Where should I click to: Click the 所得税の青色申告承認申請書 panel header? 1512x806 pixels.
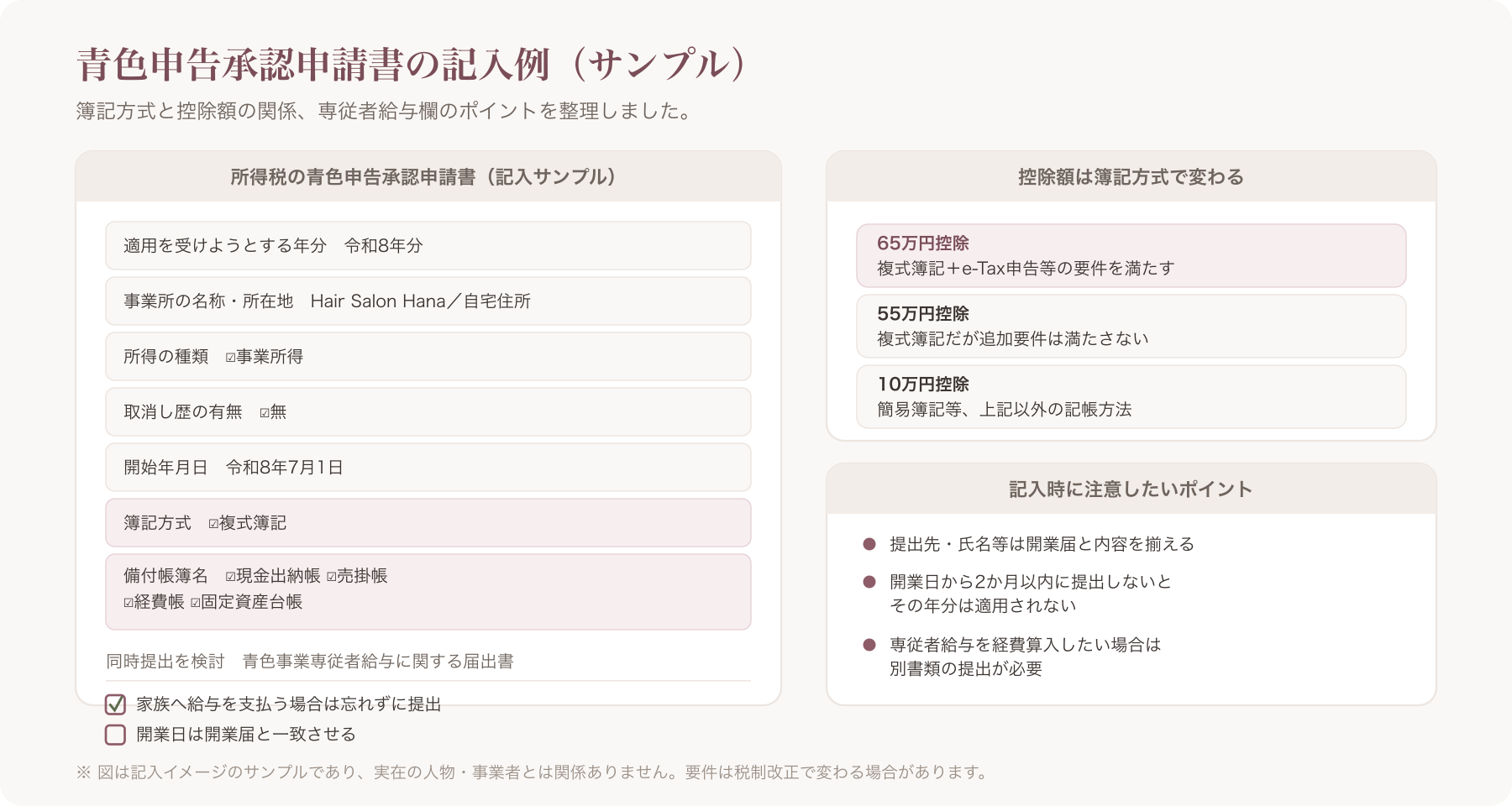[x=428, y=176]
